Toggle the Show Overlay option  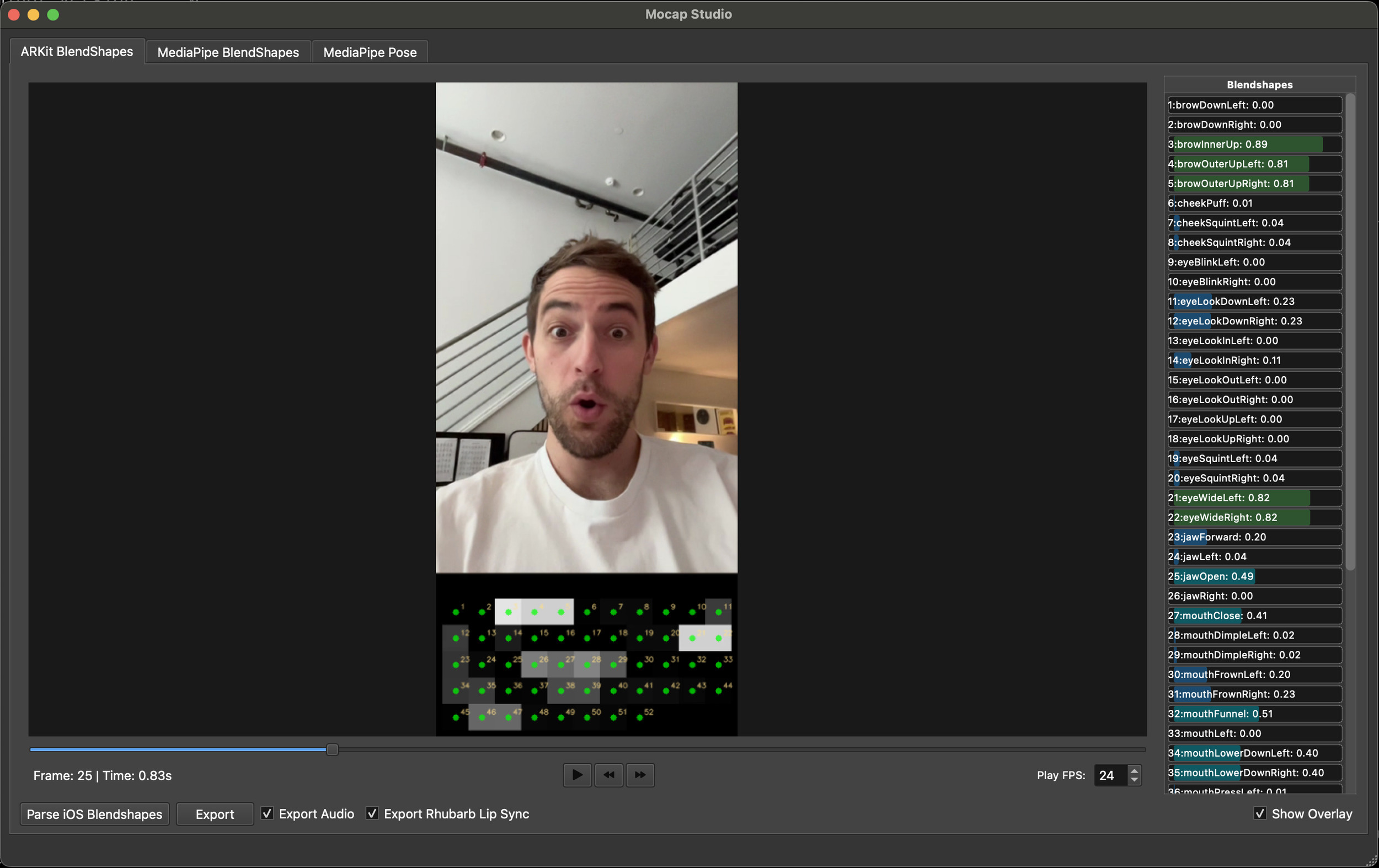tap(1259, 813)
